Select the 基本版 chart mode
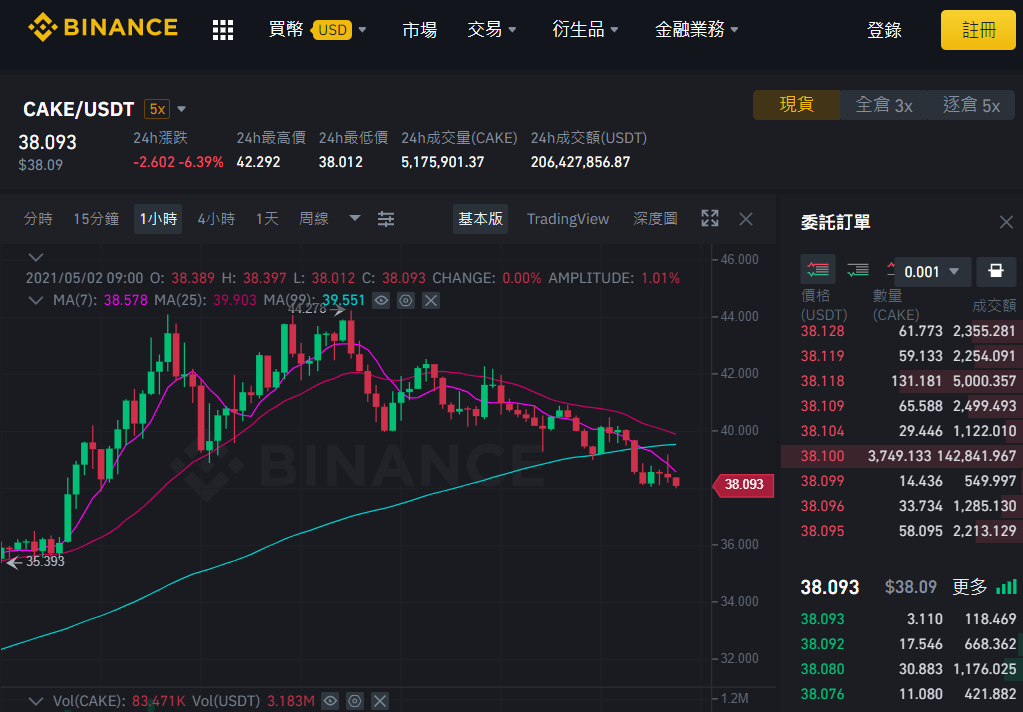 pyautogui.click(x=480, y=219)
